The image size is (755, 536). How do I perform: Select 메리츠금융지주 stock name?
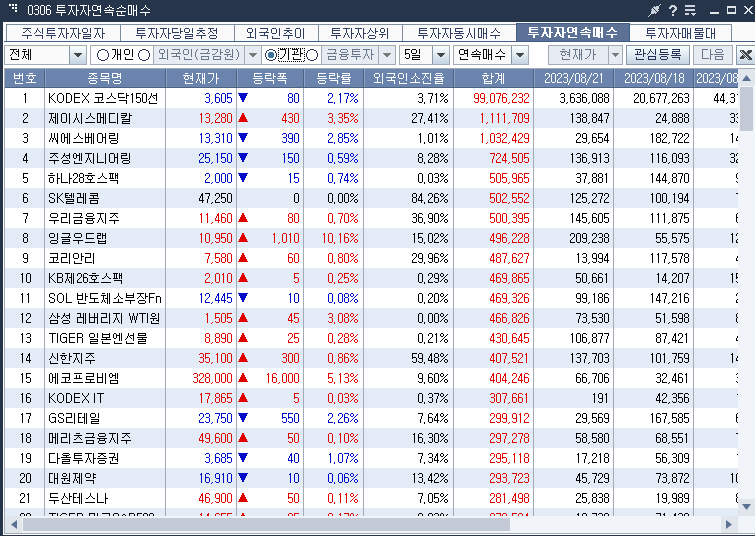[x=90, y=439]
